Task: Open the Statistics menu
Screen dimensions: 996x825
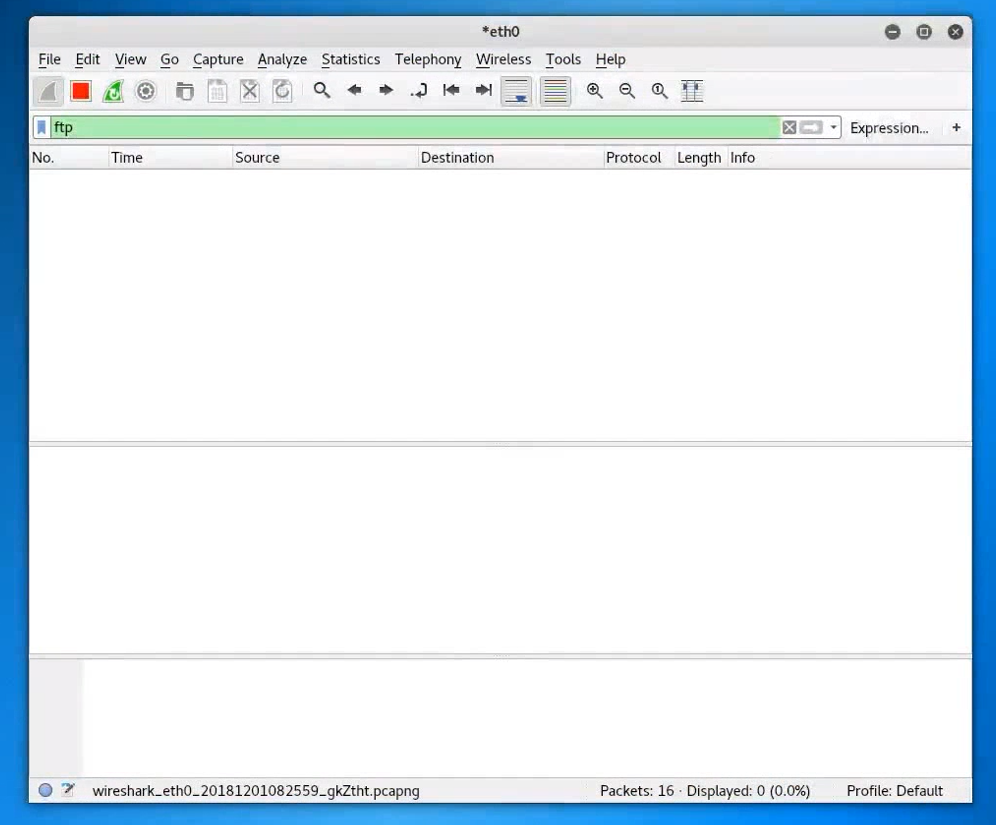Action: coord(351,60)
